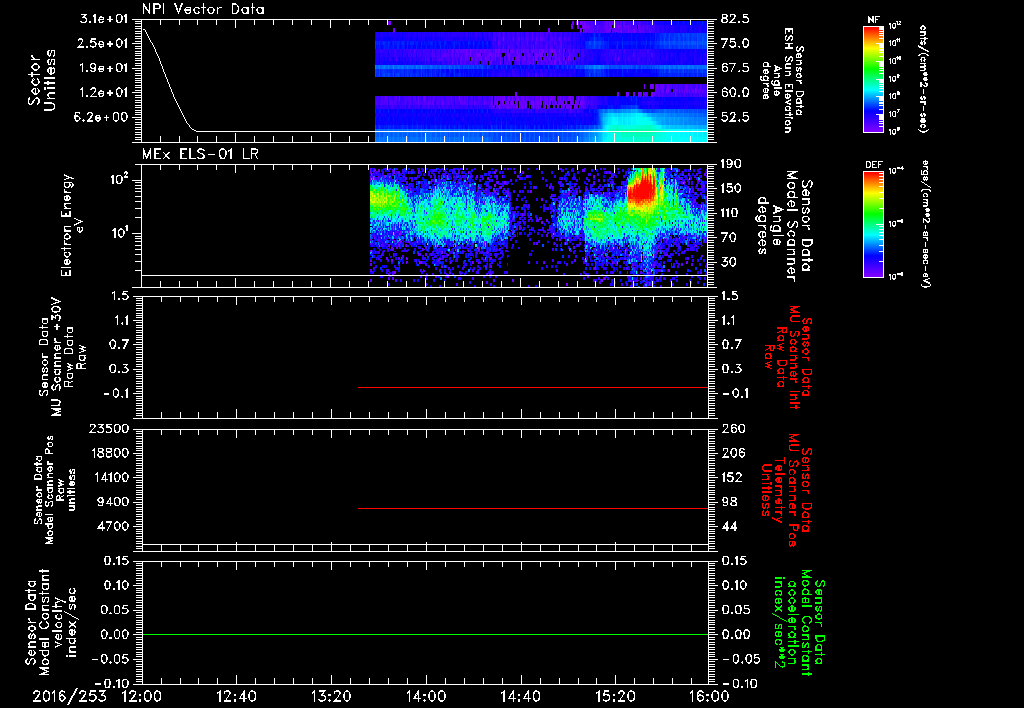Click the 190 scanner angle tick value
The width and height of the screenshot is (1024, 708).
[731, 164]
